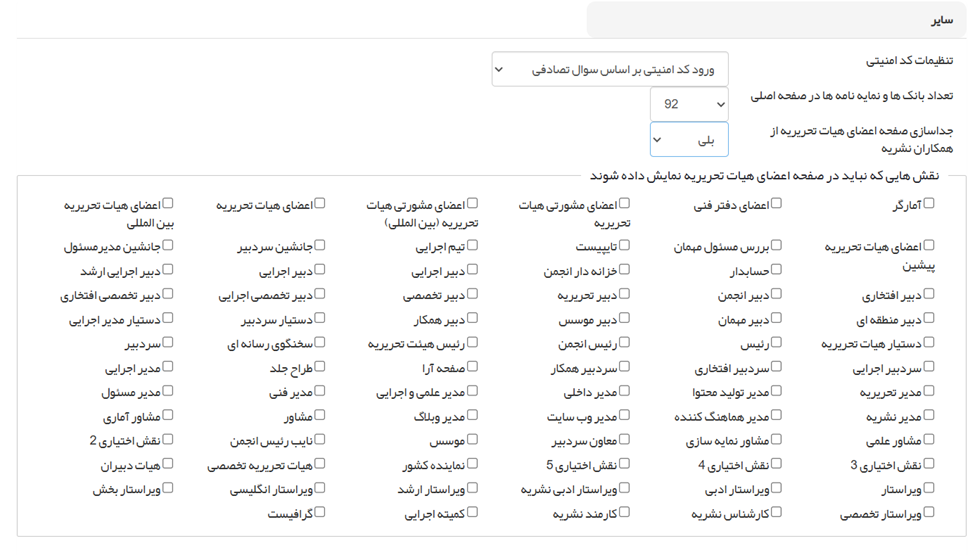Screen dimensions: 975x555
Task: Tick the اعضای دفتر فنی checkbox
Action: 776,204
